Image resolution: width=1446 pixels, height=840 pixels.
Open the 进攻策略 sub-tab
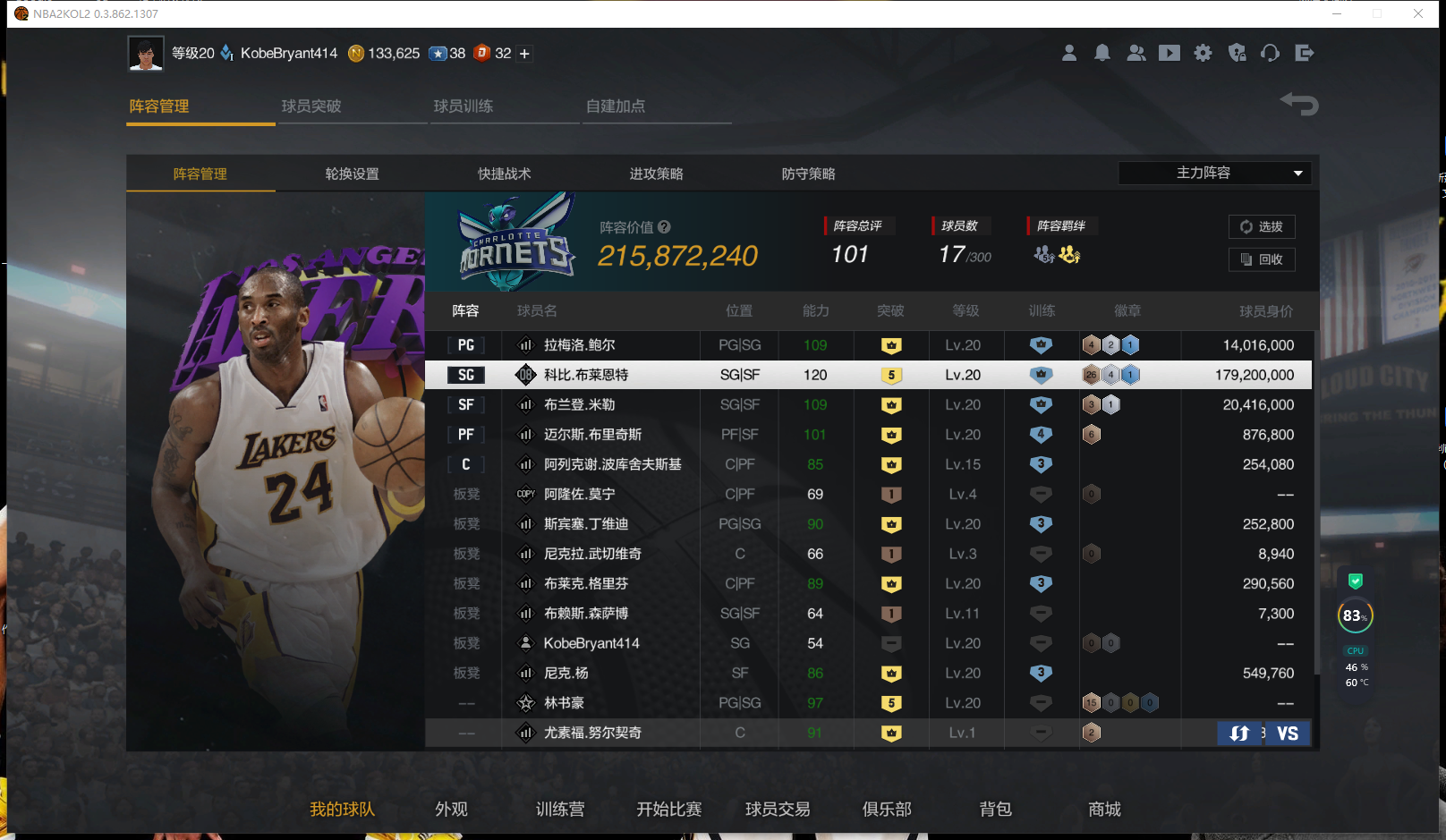click(656, 174)
